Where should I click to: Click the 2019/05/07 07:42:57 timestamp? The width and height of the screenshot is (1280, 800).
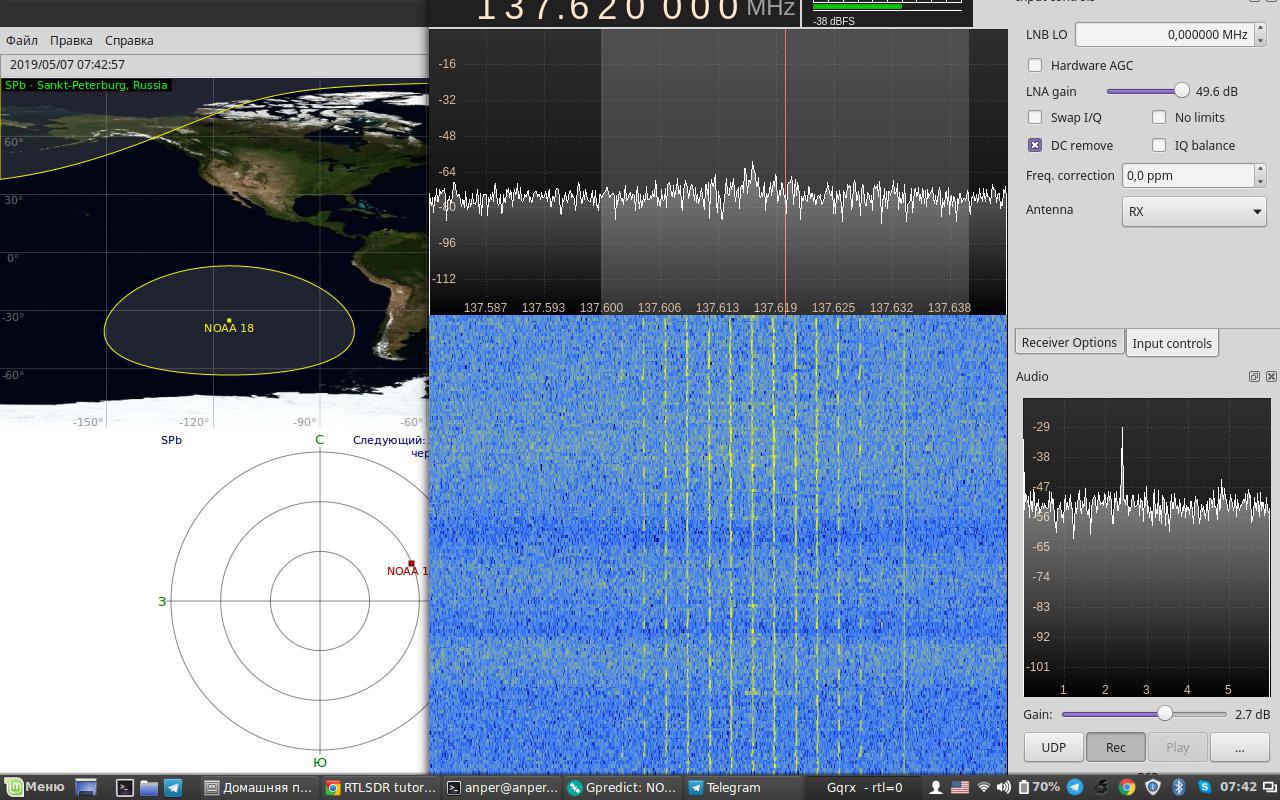pos(67,64)
